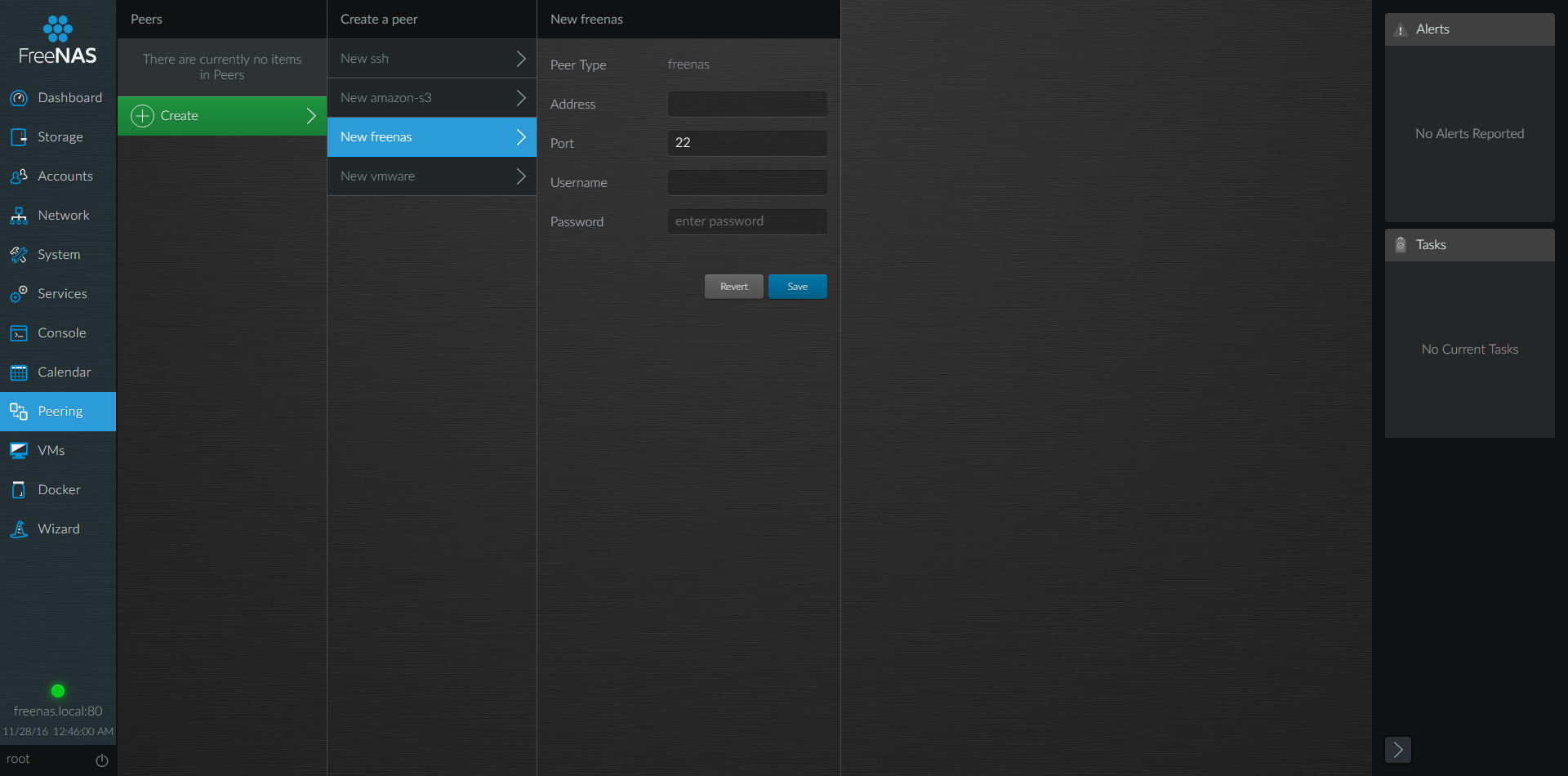Viewport: 1568px width, 776px height.
Task: Open the Services panel
Action: [x=57, y=293]
